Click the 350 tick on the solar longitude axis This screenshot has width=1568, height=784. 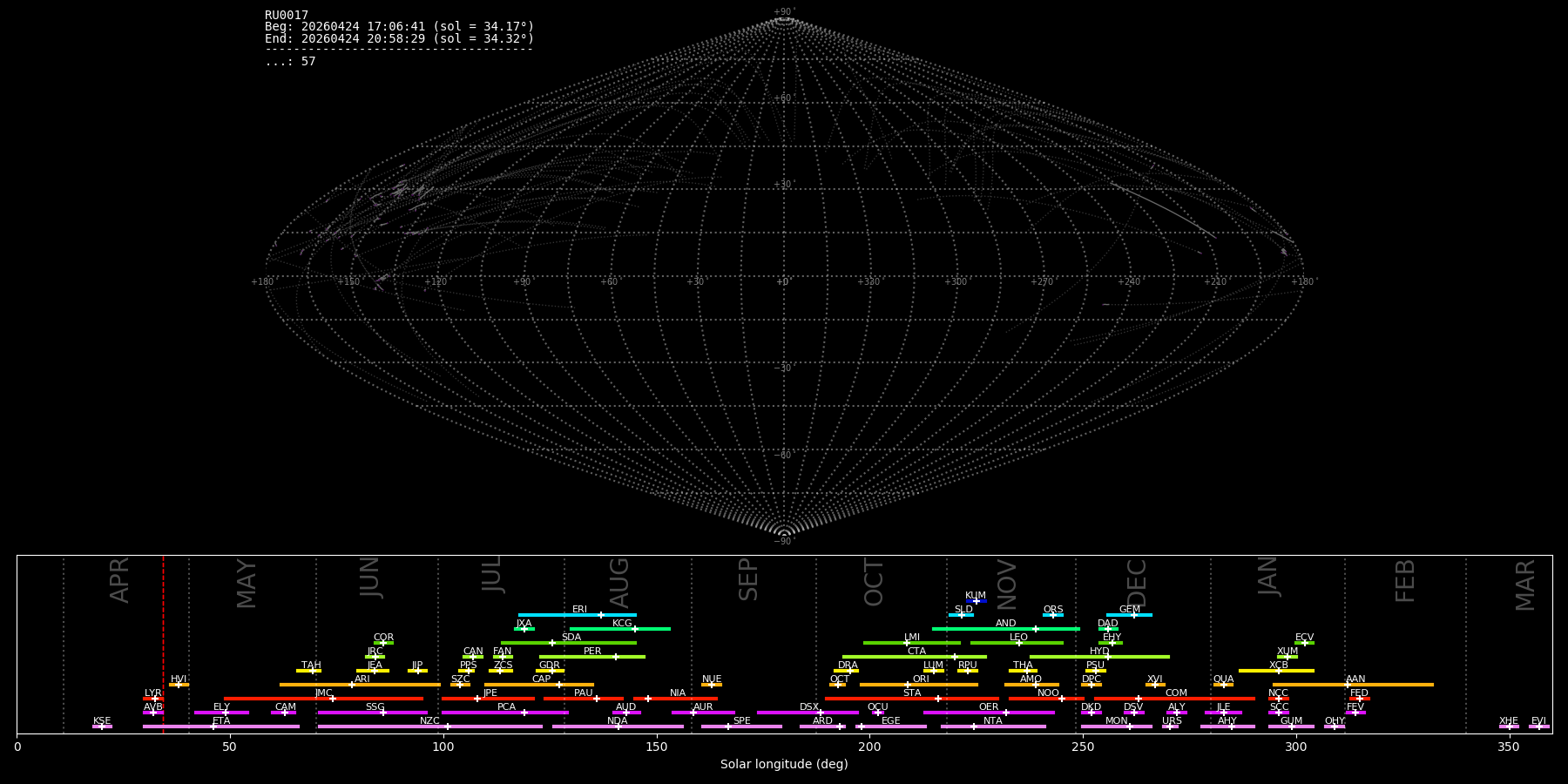click(1509, 747)
